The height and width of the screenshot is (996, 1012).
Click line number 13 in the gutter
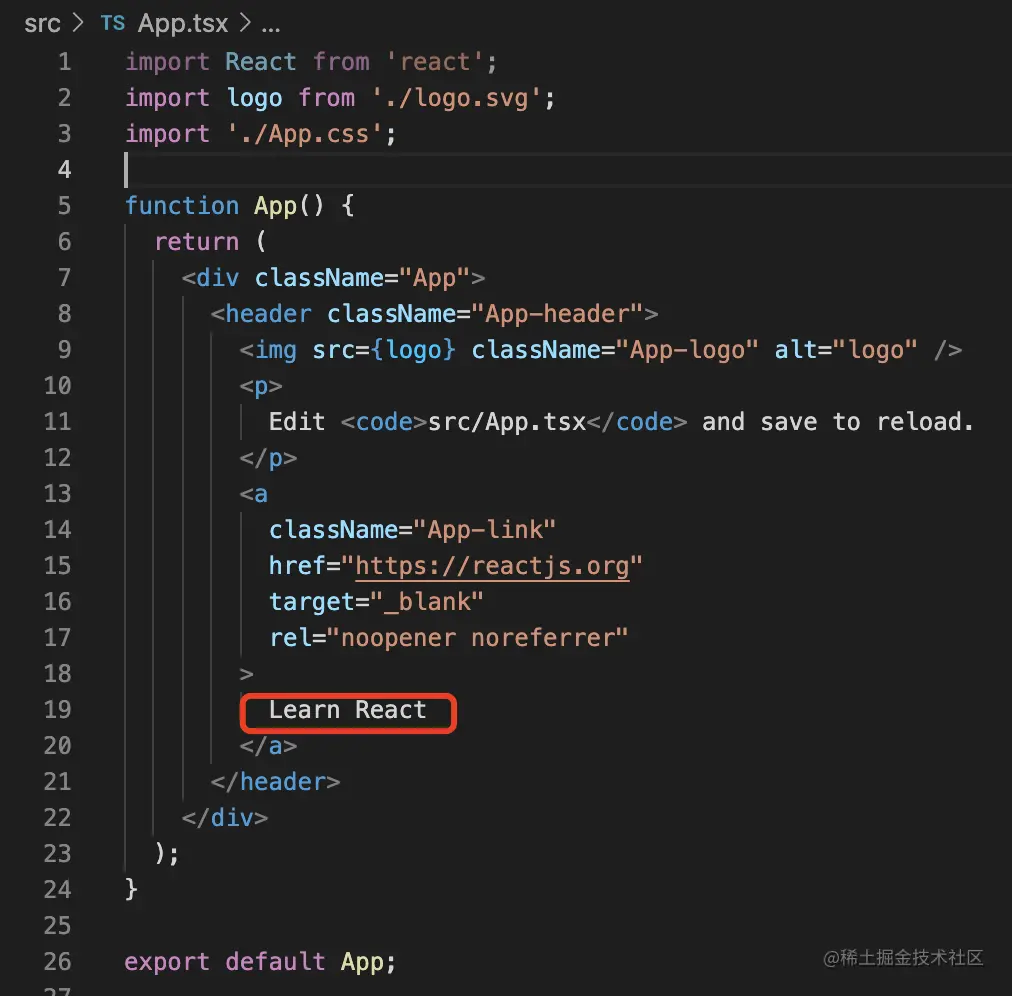coord(57,494)
